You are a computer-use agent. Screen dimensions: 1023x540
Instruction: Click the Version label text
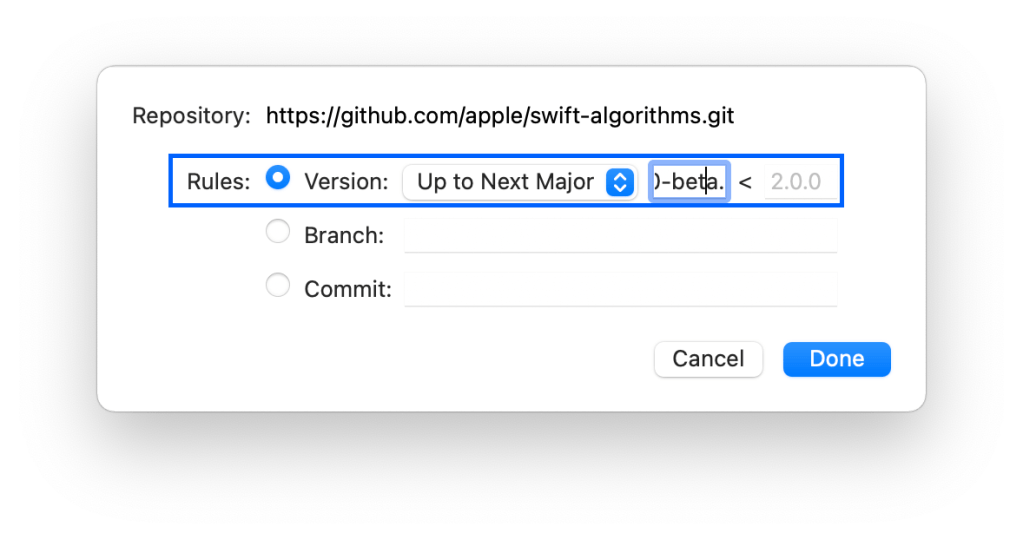345,182
